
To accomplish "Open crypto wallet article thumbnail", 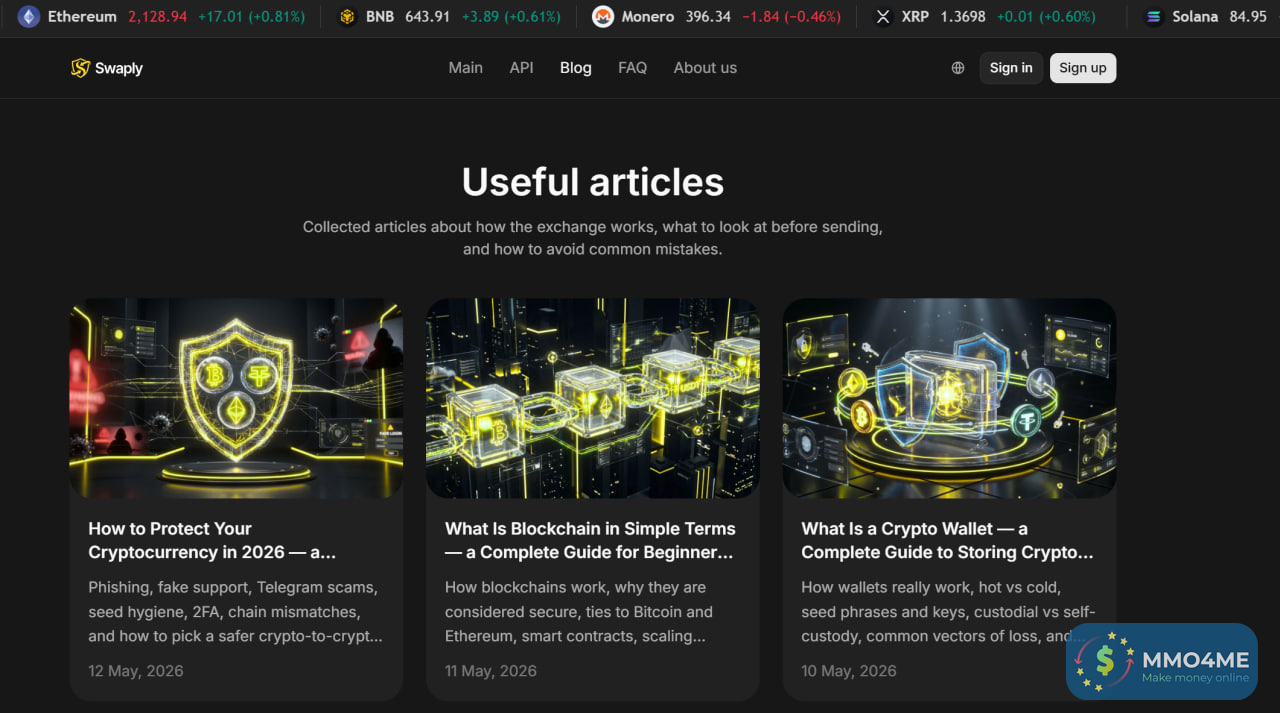I will point(949,398).
